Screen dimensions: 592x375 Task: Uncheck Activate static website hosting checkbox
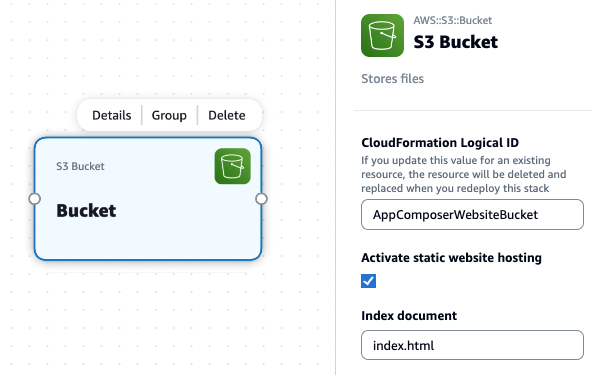click(368, 281)
